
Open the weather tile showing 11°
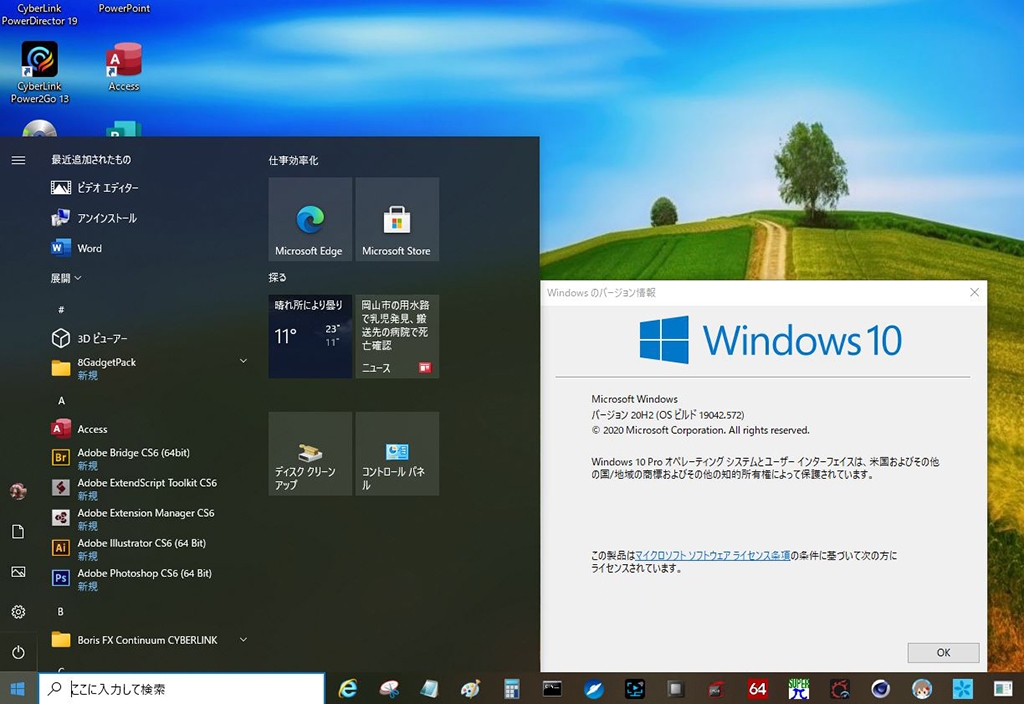tap(310, 336)
